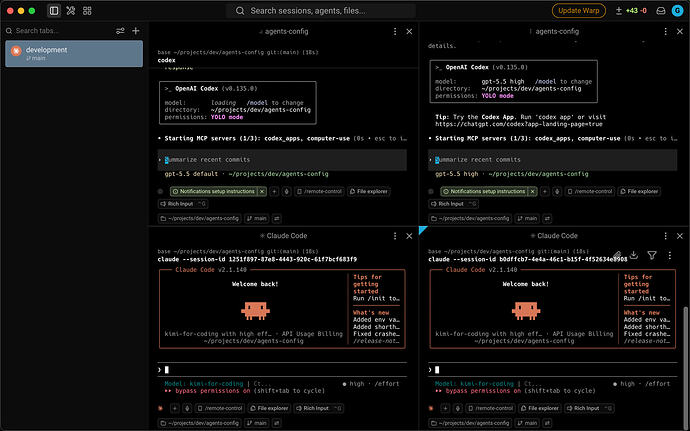Open the block overflow menu beside filter icon
The height and width of the screenshot is (431, 690).
[670, 255]
